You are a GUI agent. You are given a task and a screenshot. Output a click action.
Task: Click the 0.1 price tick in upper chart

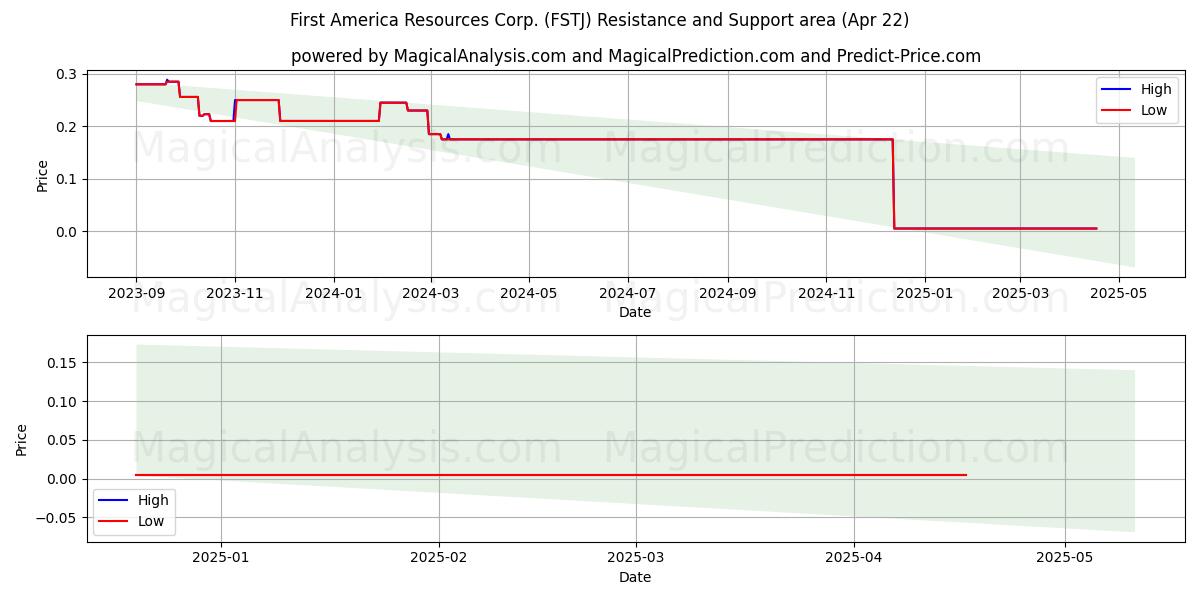[x=67, y=179]
